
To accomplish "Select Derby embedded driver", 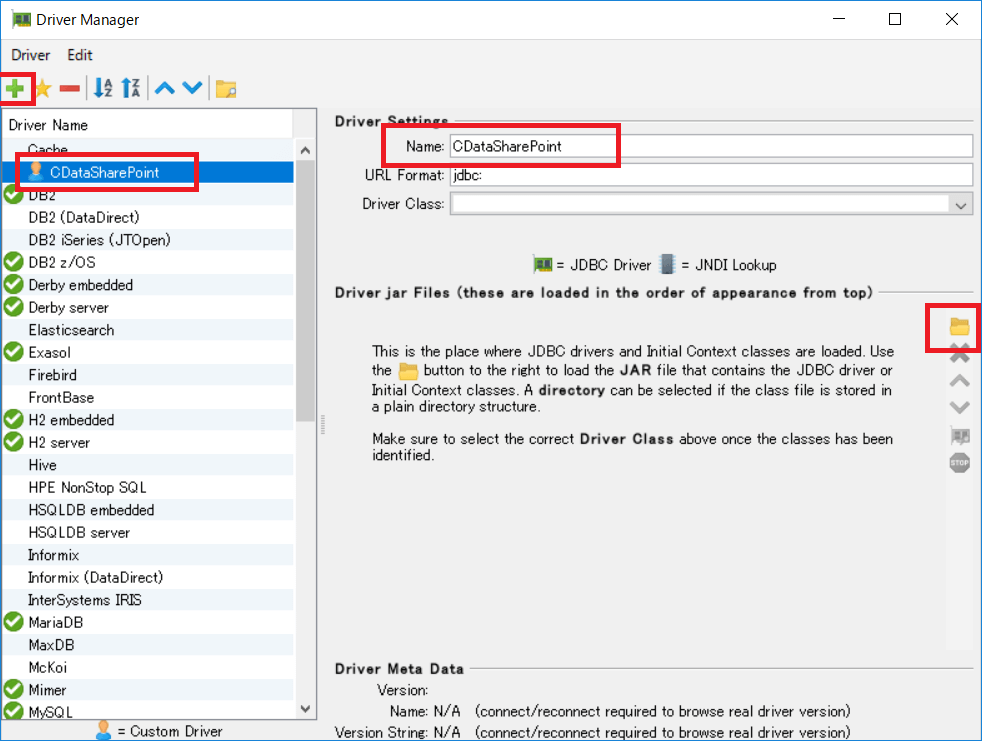I will (x=148, y=285).
